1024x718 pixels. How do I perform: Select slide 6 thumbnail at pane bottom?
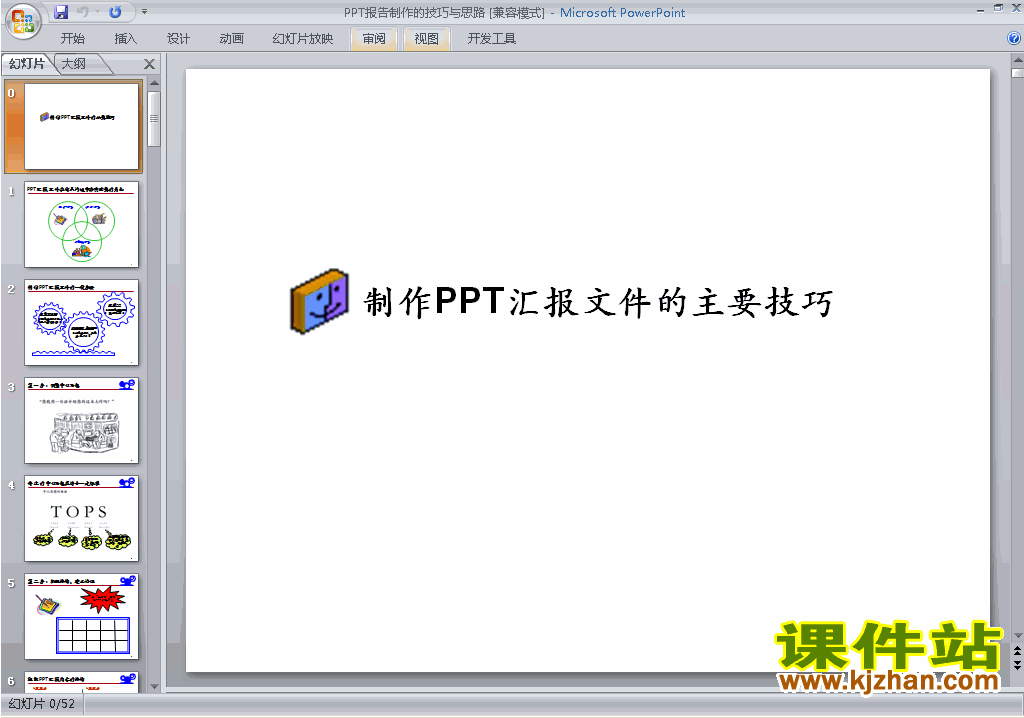[82, 681]
